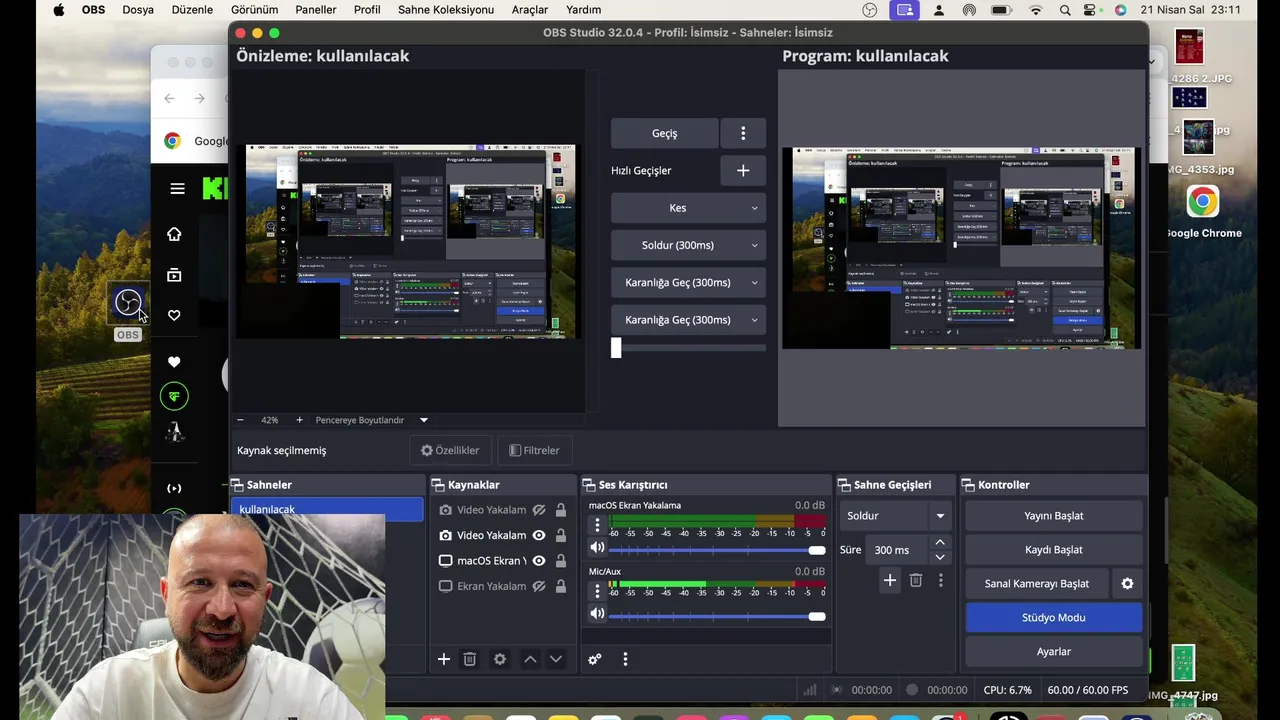Hide the macOS Ekran Yakalama source
The image size is (1280, 720).
(x=539, y=561)
